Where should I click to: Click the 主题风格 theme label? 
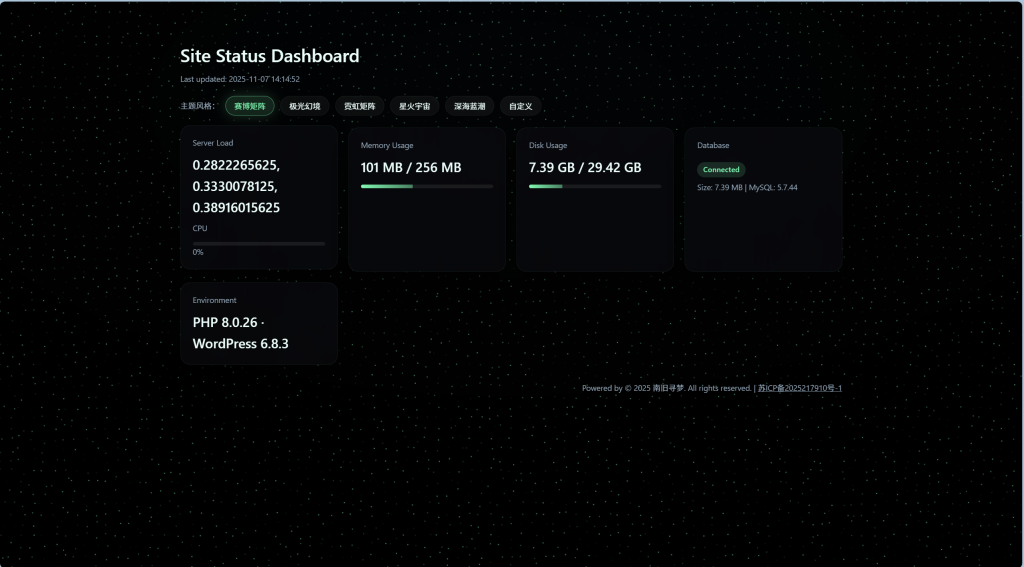pos(197,106)
